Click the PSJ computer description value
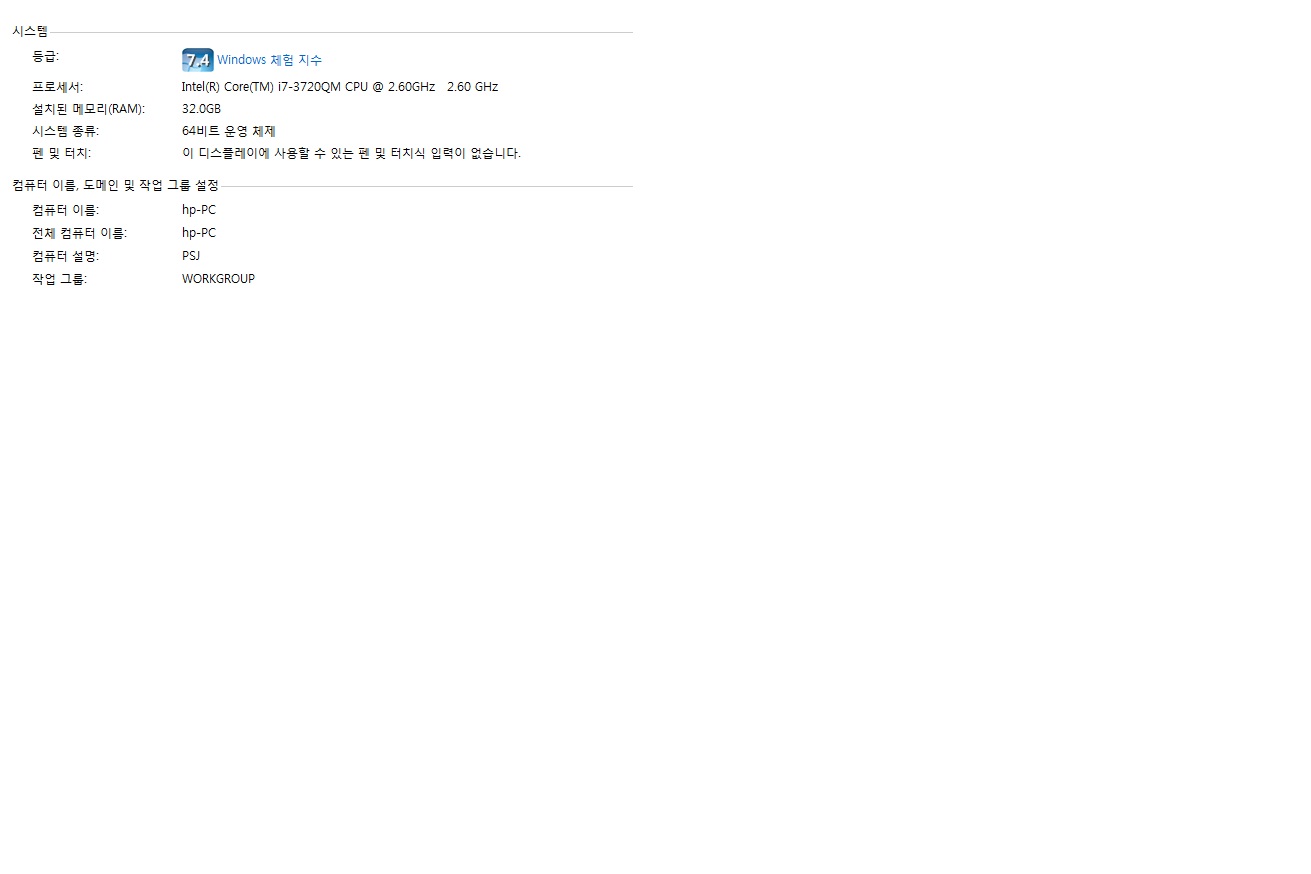 [x=191, y=256]
